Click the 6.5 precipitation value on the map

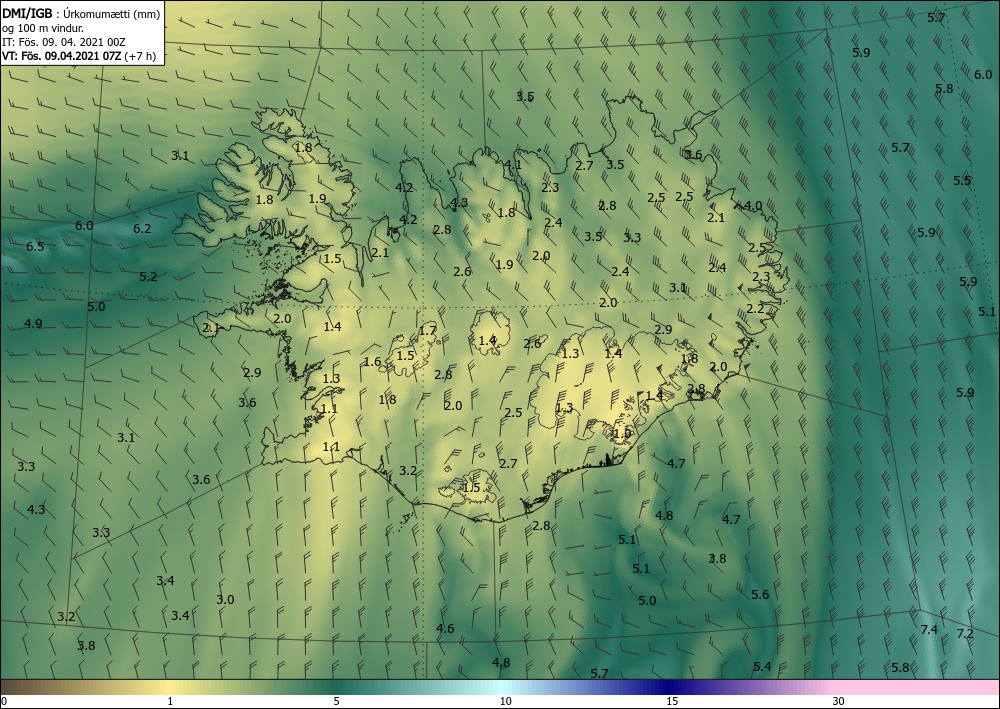pyautogui.click(x=35, y=247)
